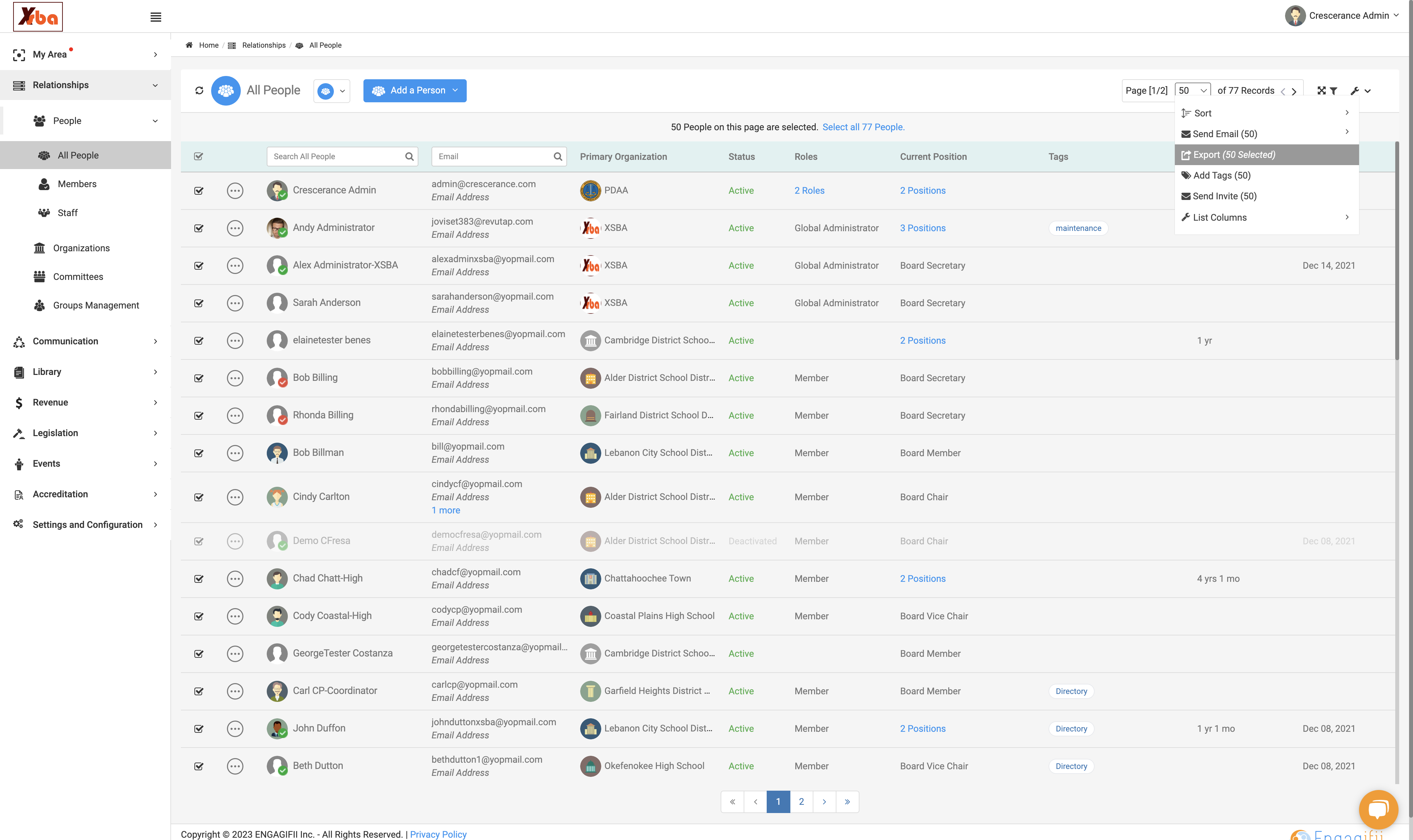Click Cindy Carlton's avatar
Screen dimensions: 1413x840
[x=277, y=497]
